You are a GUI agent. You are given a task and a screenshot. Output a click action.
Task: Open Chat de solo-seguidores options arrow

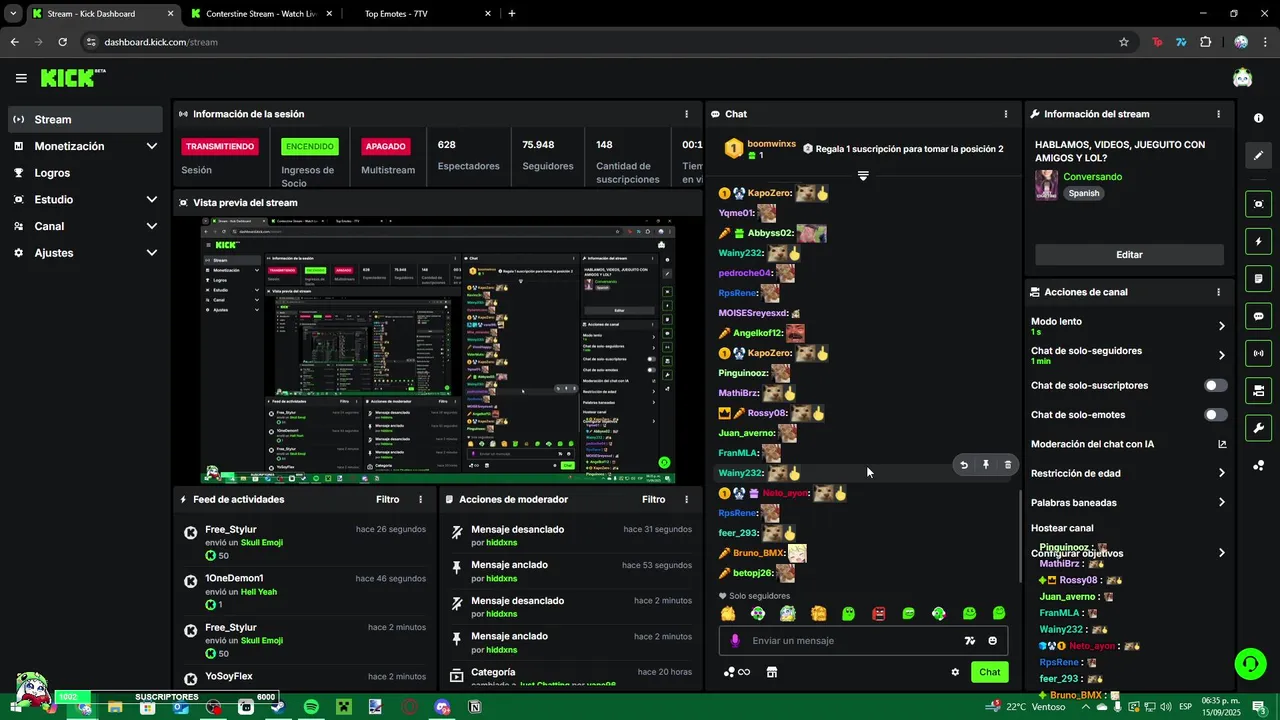[1221, 355]
